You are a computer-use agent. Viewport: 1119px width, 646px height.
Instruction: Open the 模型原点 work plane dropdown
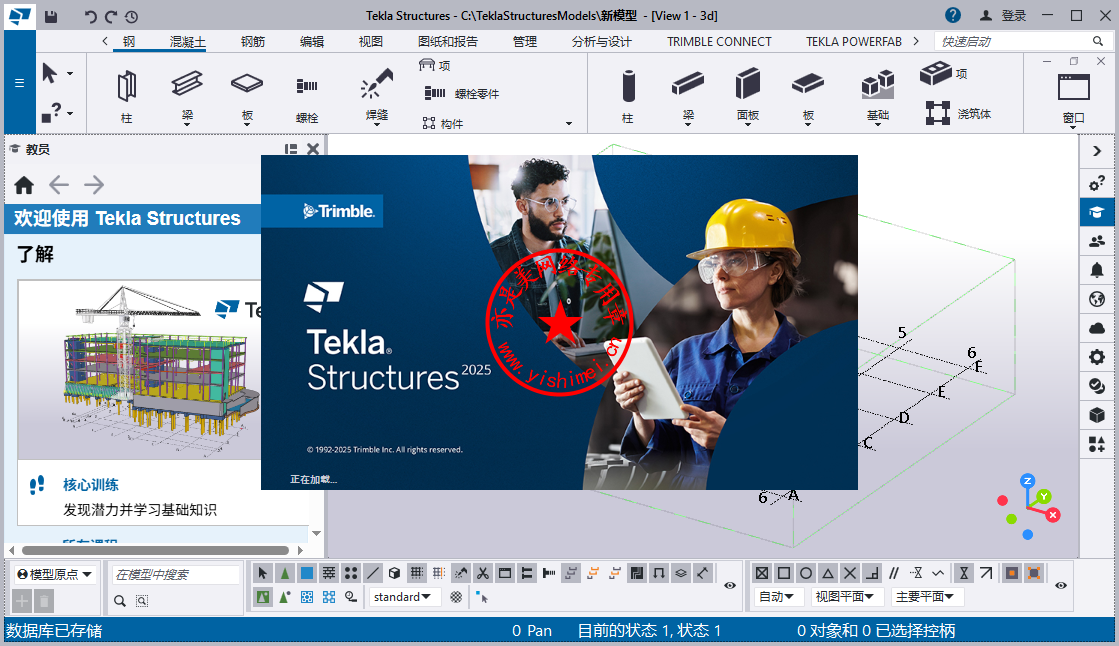coord(55,575)
